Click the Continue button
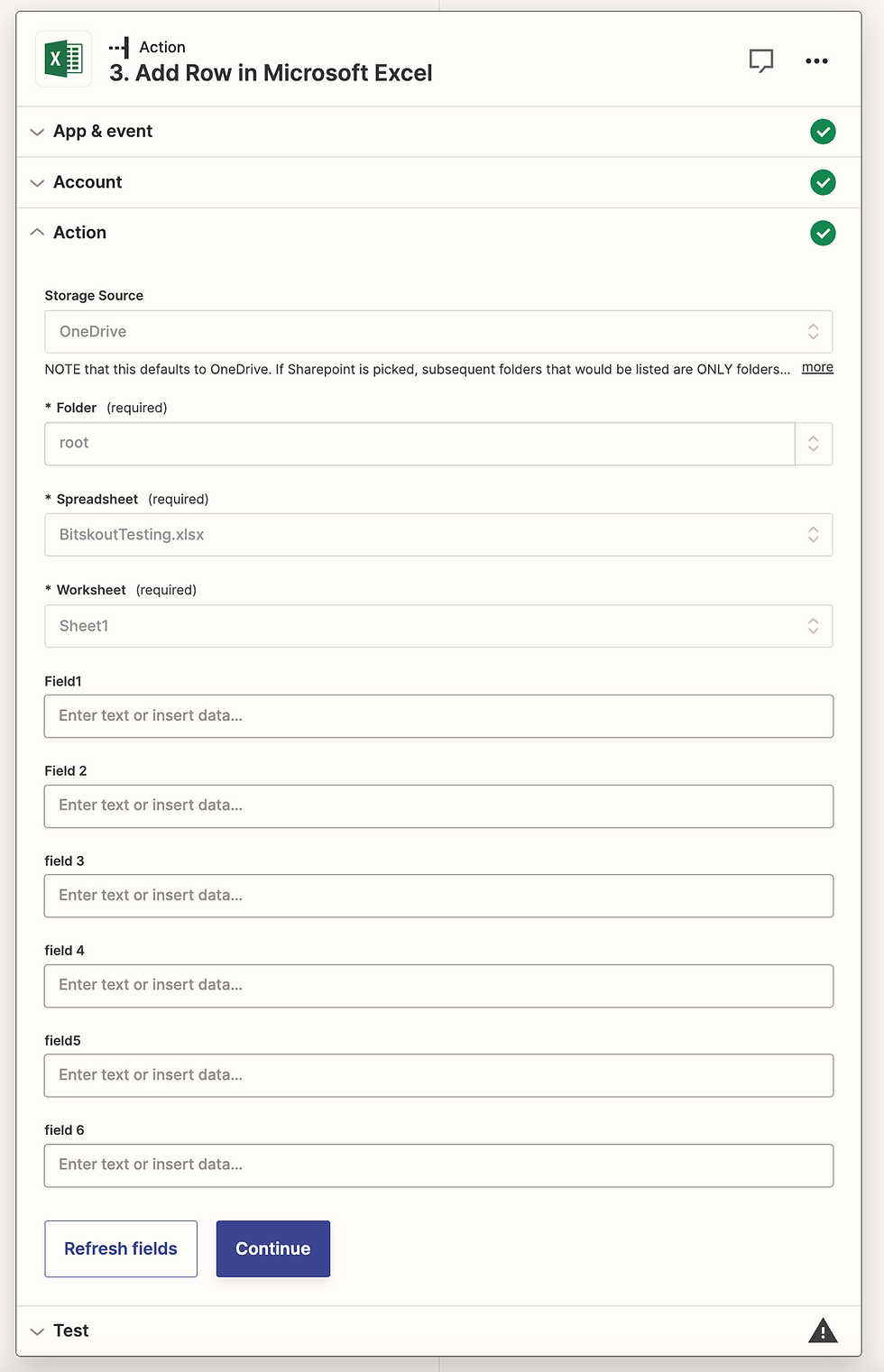The width and height of the screenshot is (884, 1372). 273,1248
